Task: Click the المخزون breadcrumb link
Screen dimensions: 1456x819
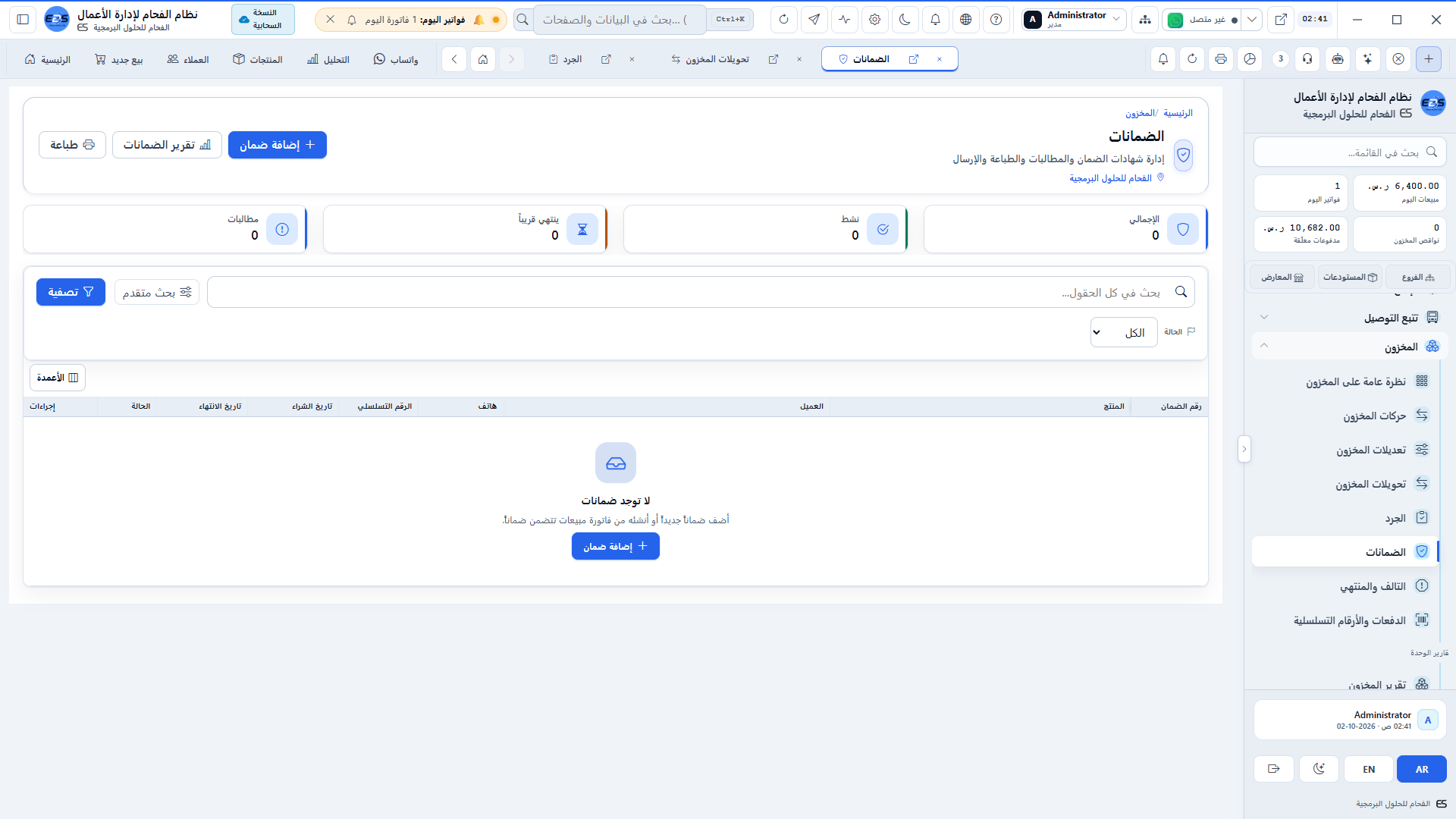Action: click(x=1140, y=113)
